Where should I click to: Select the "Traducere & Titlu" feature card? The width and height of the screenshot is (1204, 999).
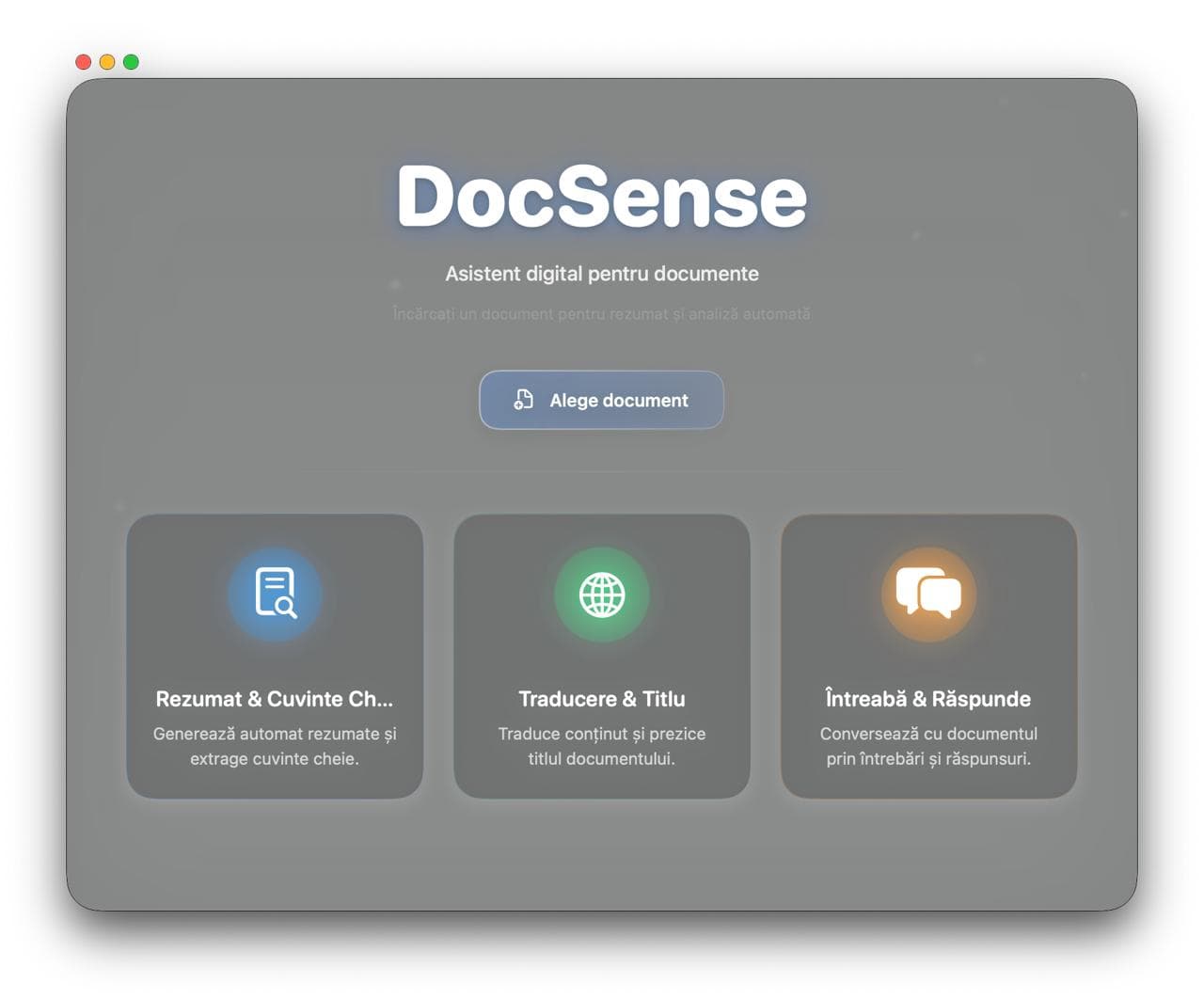coord(601,656)
